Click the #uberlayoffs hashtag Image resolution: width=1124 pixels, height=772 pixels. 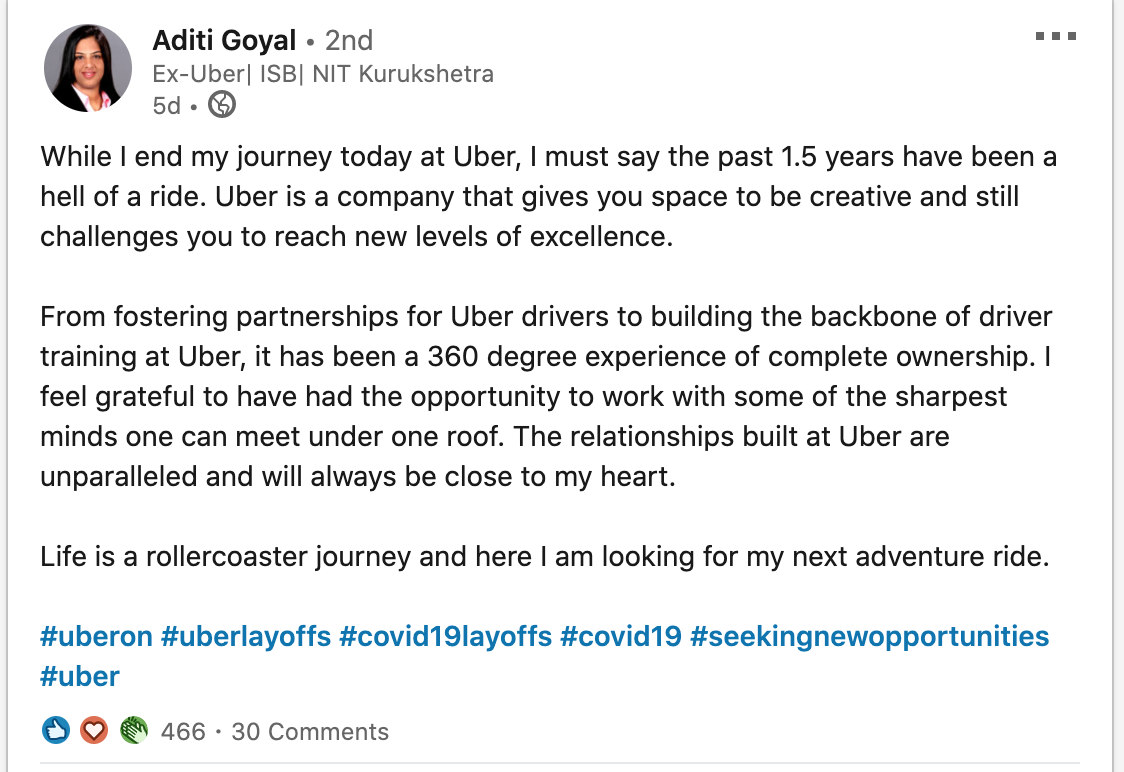pos(246,636)
